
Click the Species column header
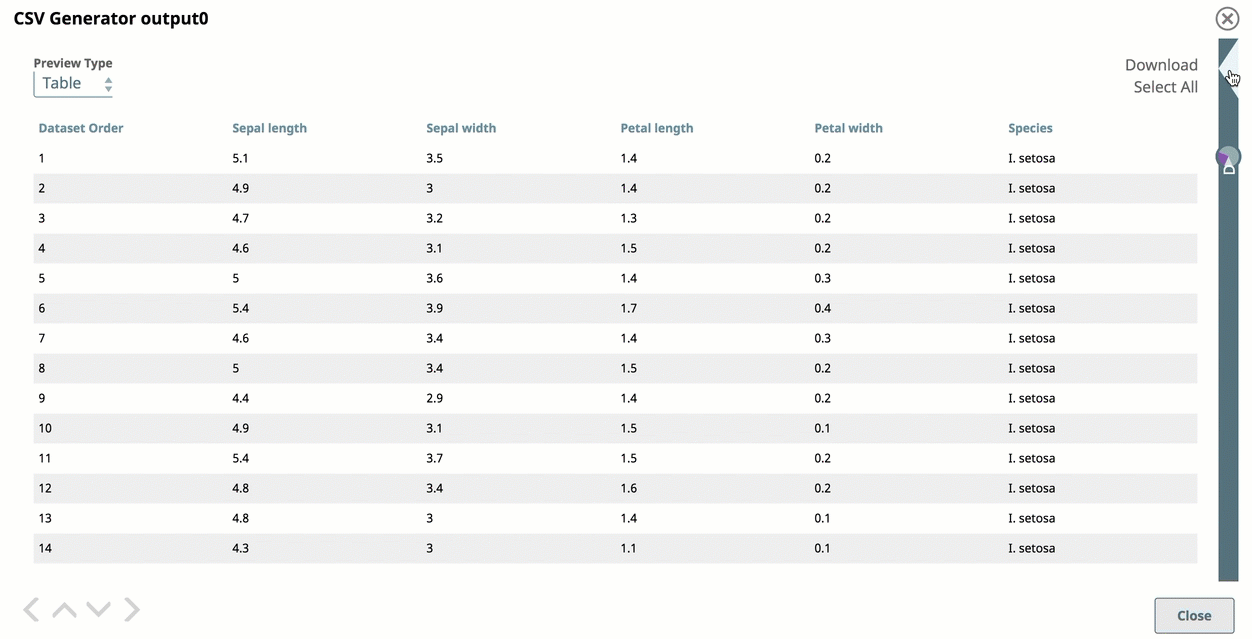click(x=1030, y=128)
